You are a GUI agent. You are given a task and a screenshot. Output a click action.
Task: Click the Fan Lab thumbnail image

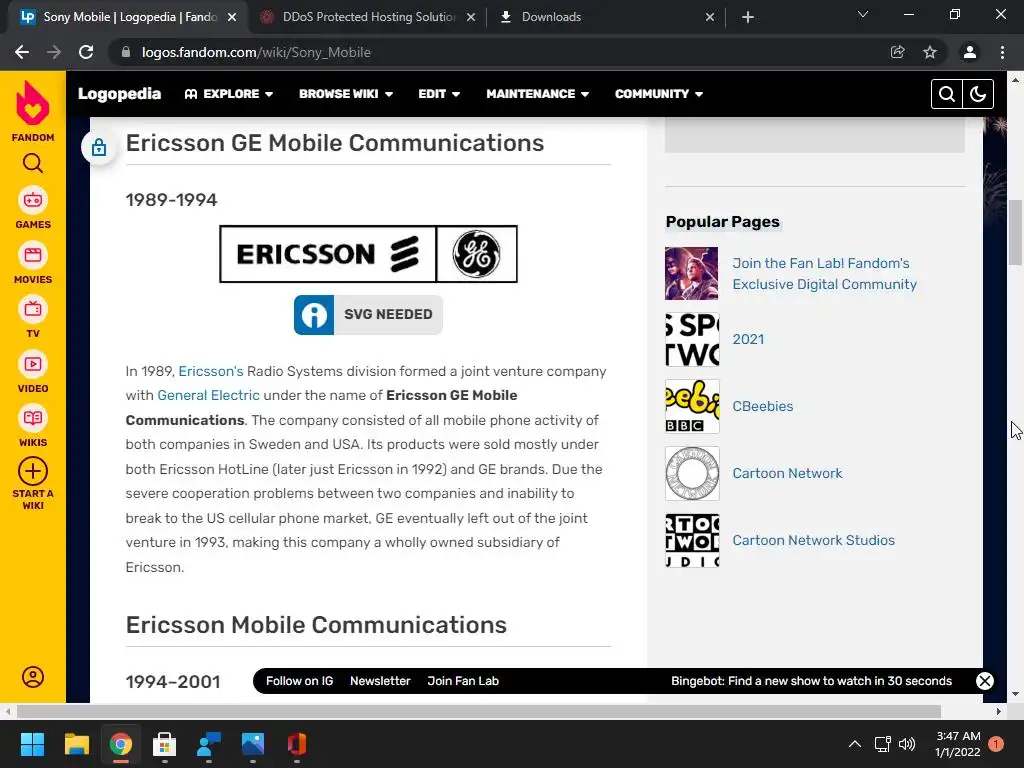click(x=692, y=274)
